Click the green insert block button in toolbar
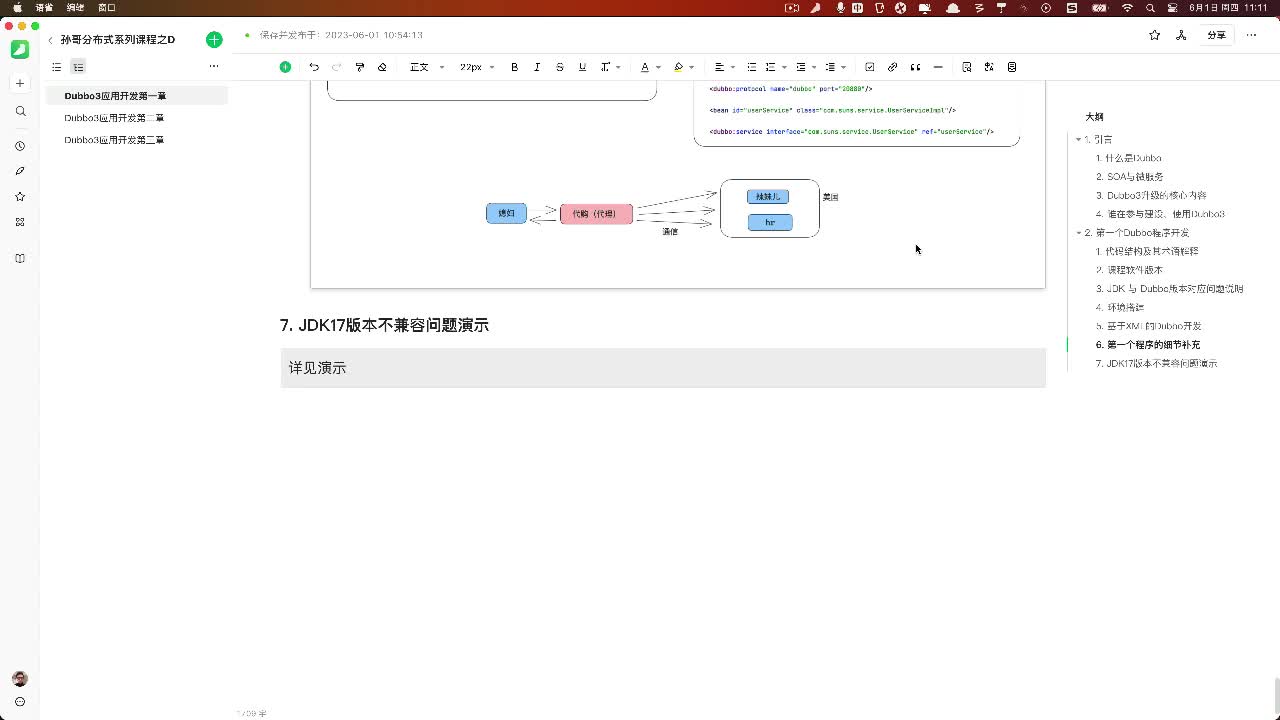The width and height of the screenshot is (1280, 720). (x=285, y=67)
